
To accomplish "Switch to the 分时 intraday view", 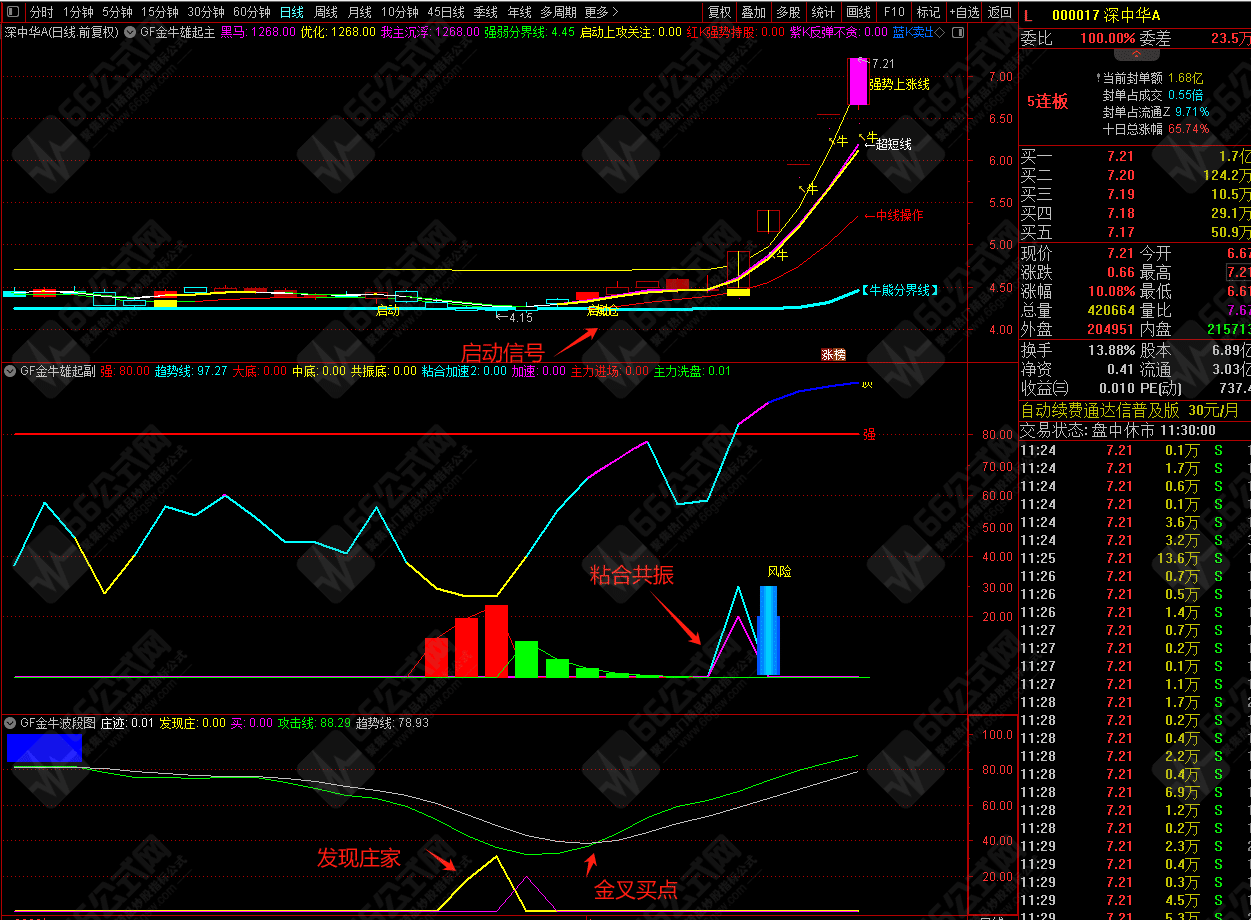I will (x=41, y=12).
